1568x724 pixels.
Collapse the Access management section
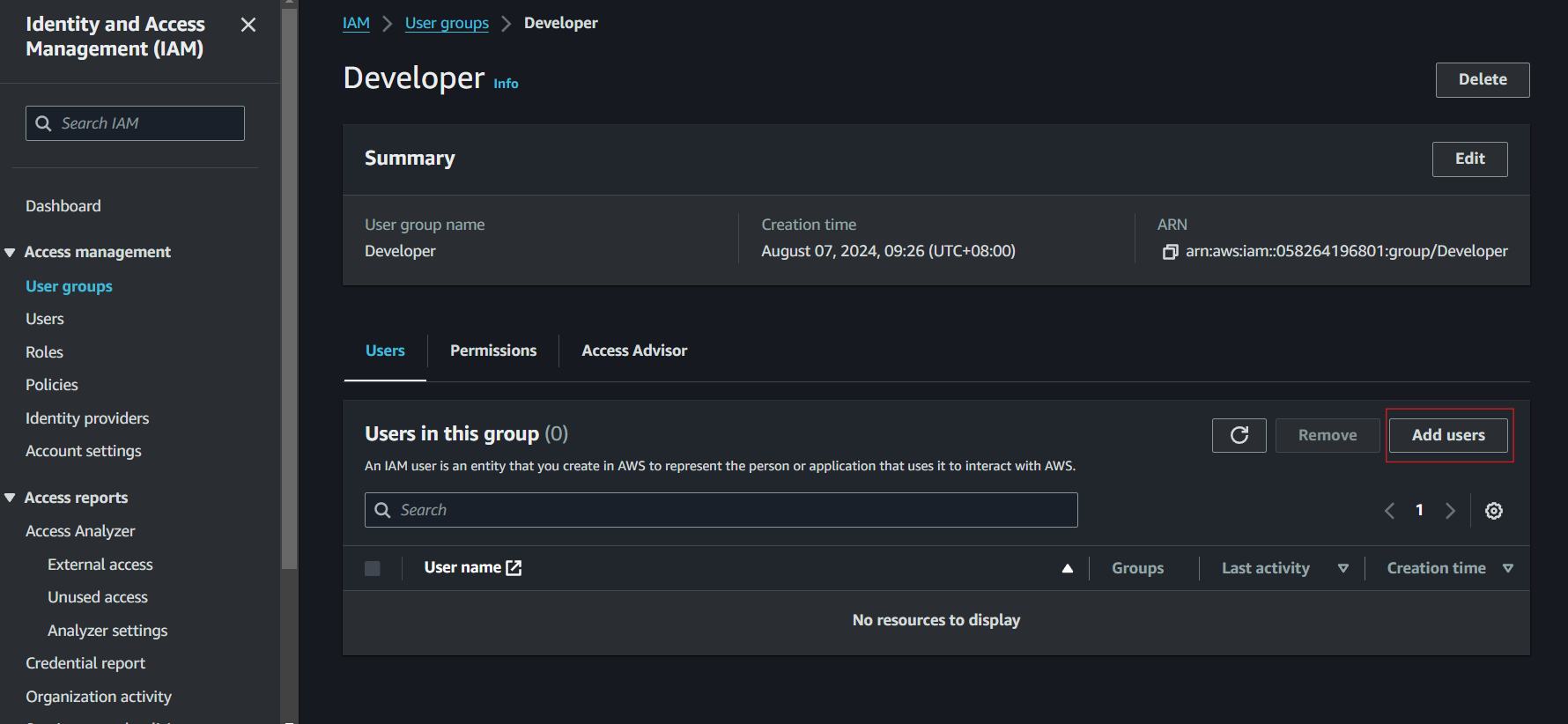click(x=11, y=253)
